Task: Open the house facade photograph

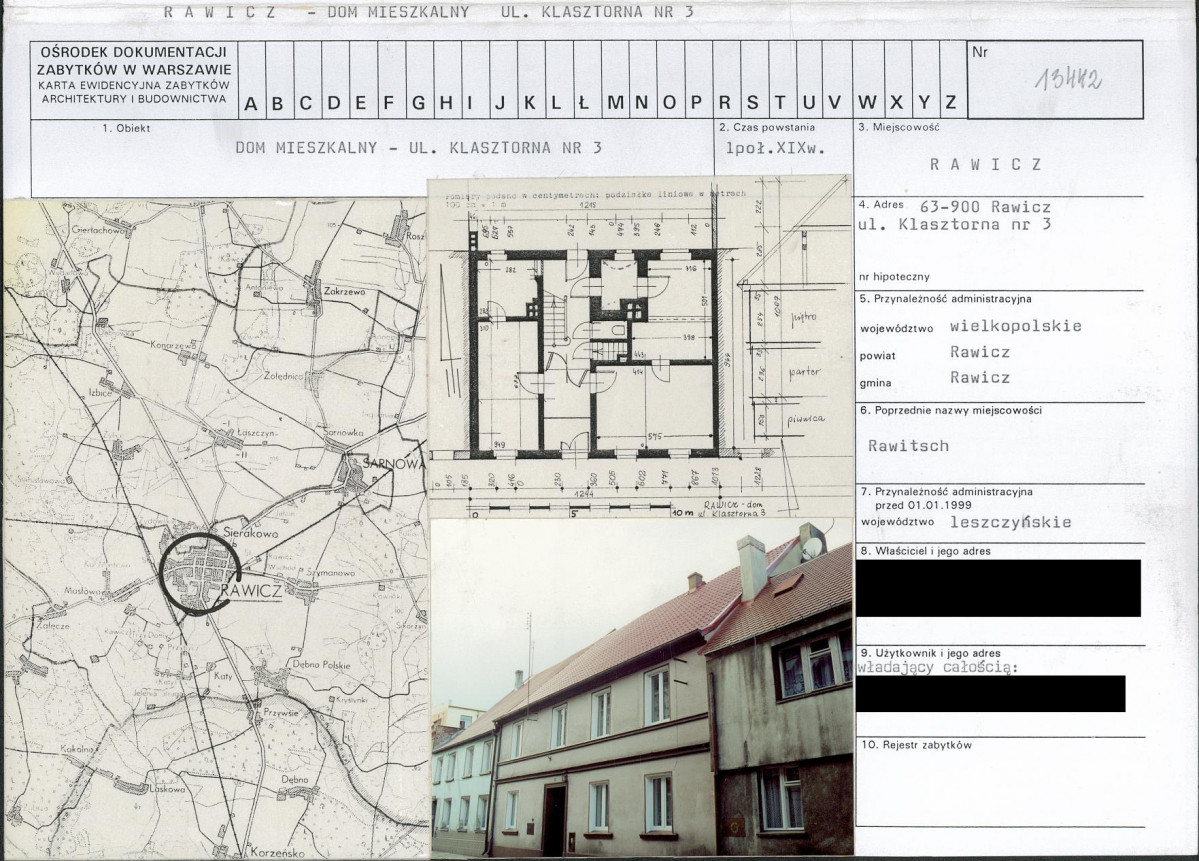Action: click(x=642, y=687)
